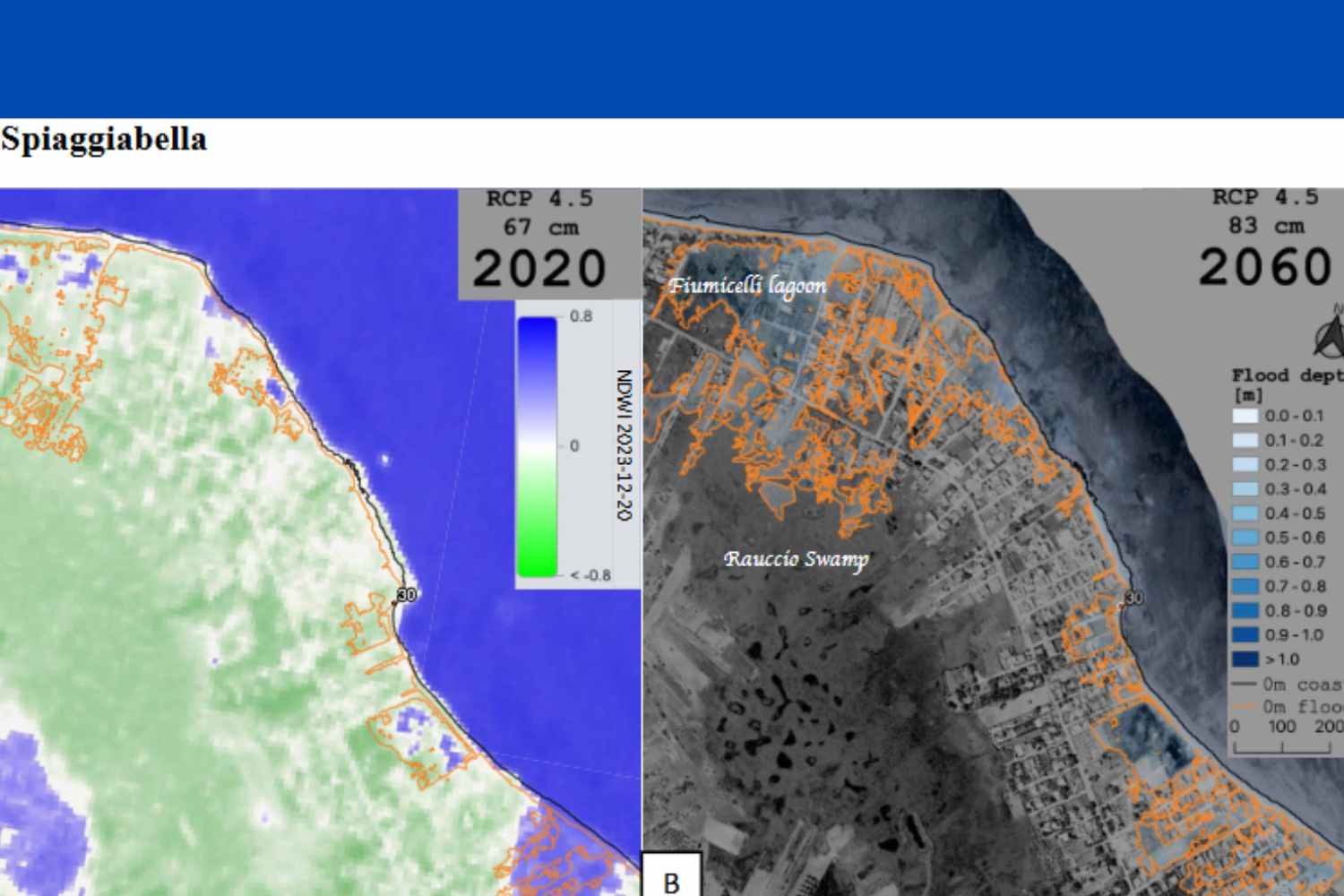Click the 2020 year label
The image size is (1344, 896).
(539, 269)
